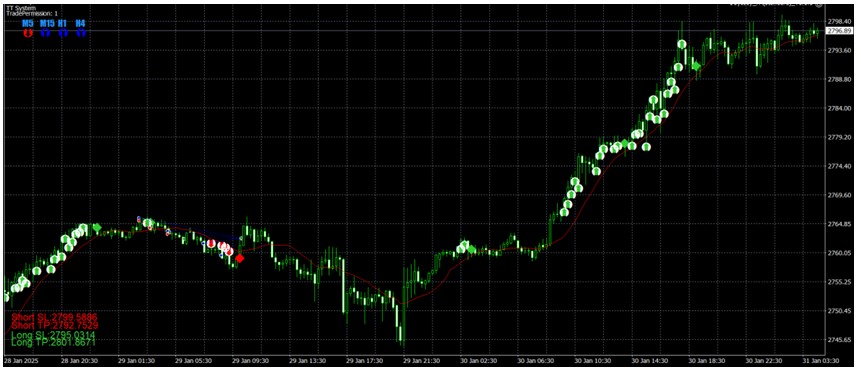This screenshot has width=861, height=374.
Task: Select the M15 timeframe label
Action: [x=47, y=23]
